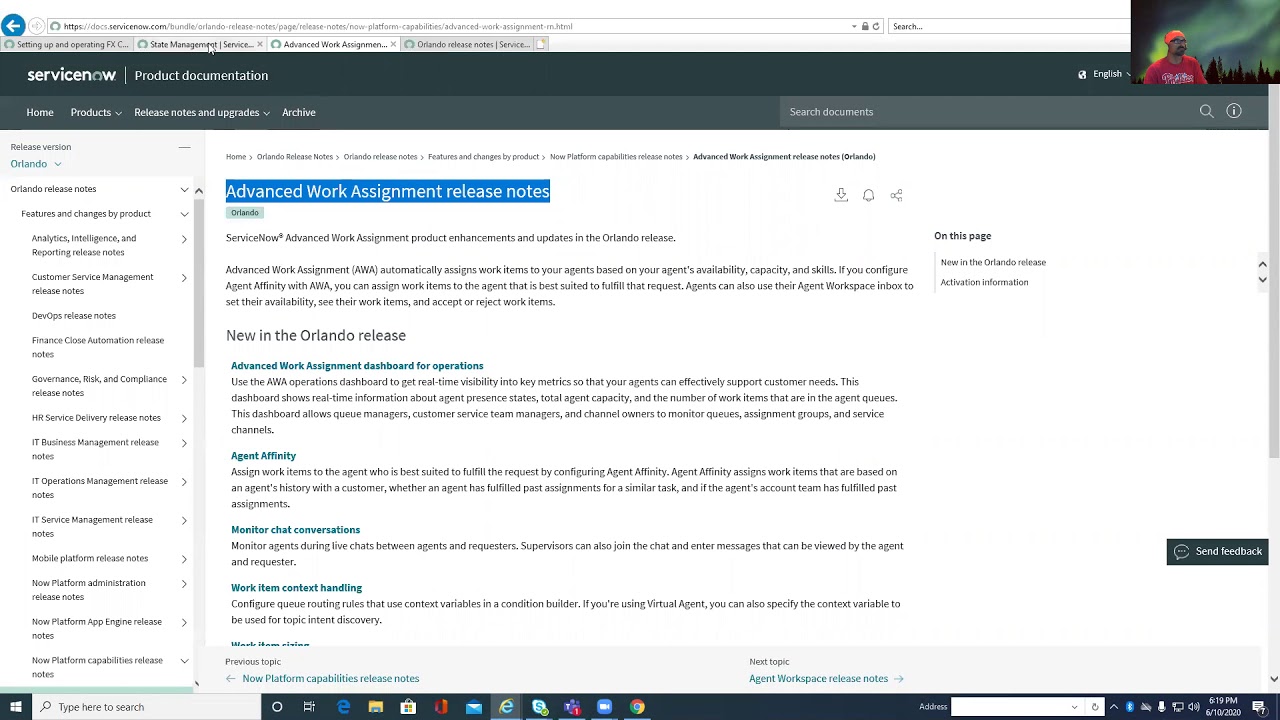Open Release notes and upgrades dropdown
This screenshot has width=1280, height=720.
pos(202,112)
